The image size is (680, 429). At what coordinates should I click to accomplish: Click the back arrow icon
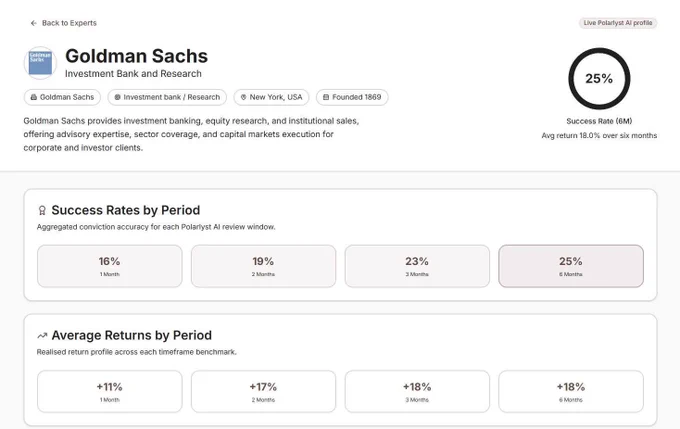(33, 23)
